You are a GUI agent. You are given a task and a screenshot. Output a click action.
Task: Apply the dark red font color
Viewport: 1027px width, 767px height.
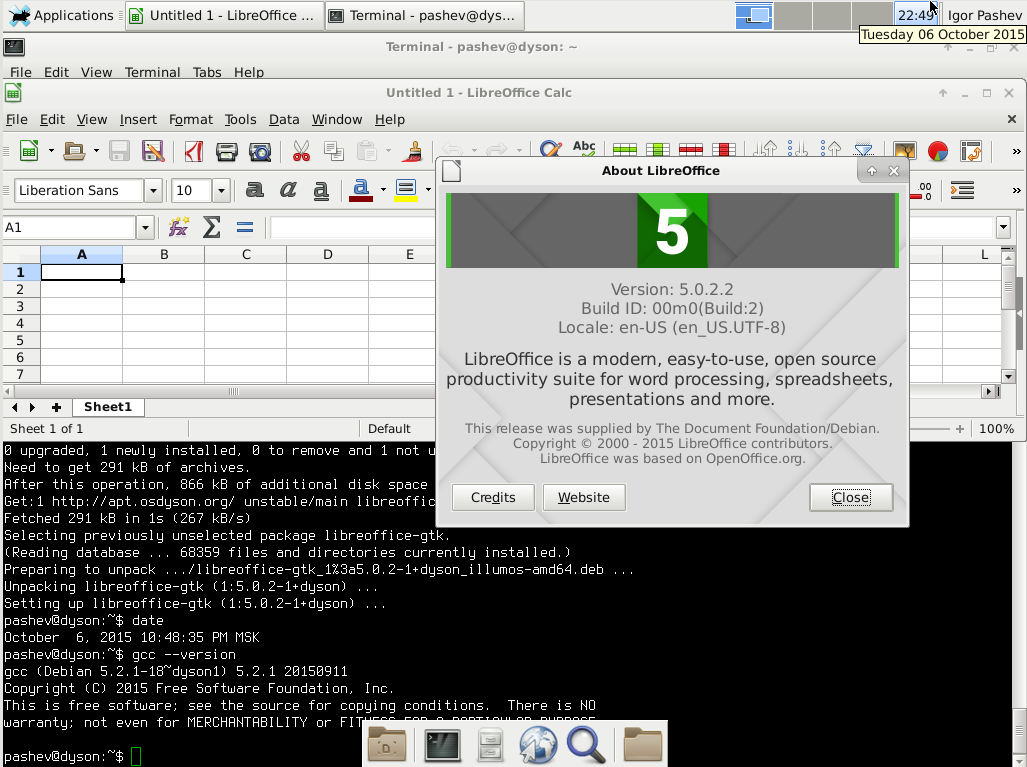click(361, 190)
